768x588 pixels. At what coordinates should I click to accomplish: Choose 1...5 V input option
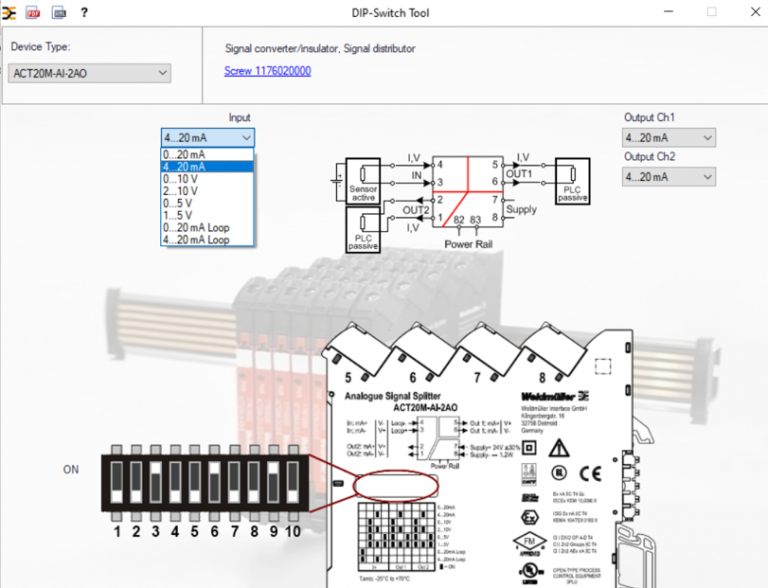pos(207,216)
